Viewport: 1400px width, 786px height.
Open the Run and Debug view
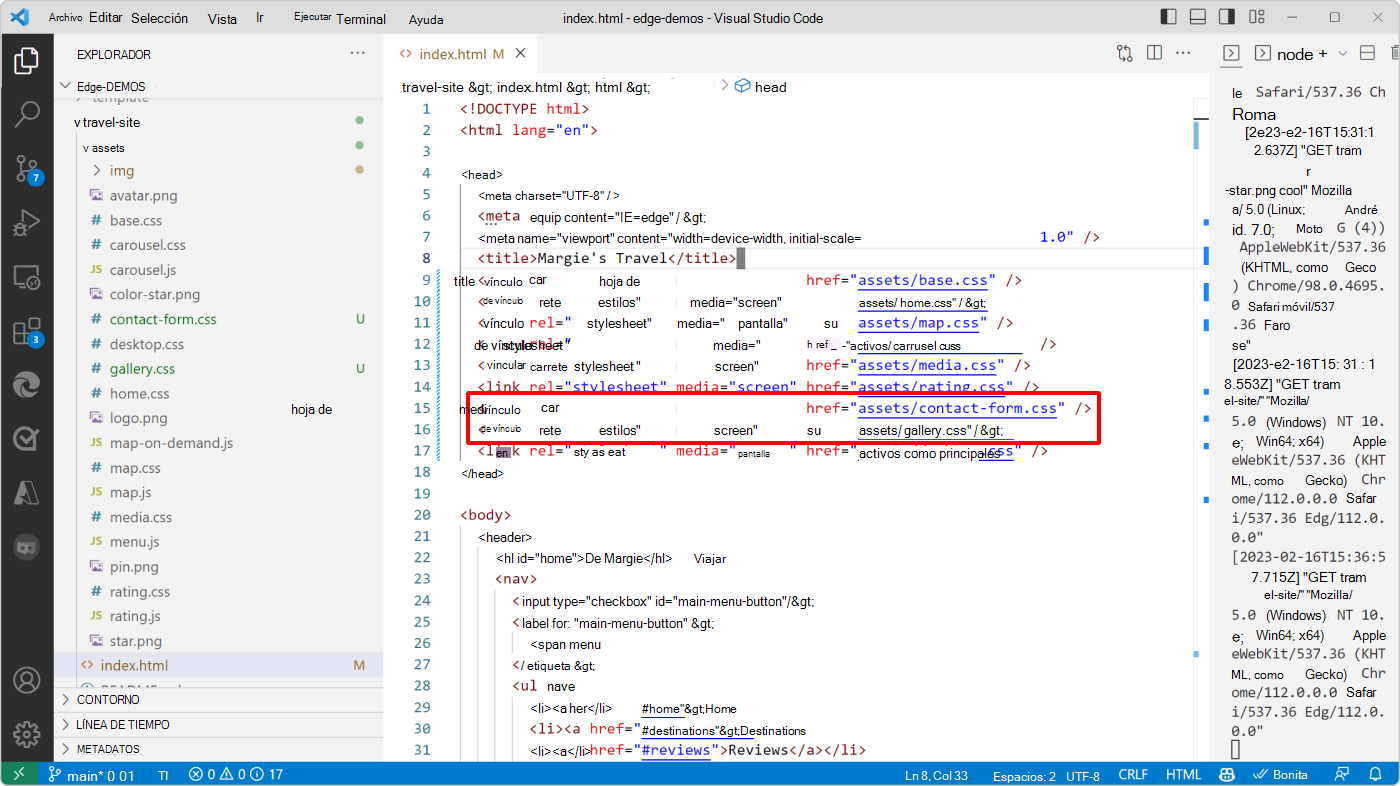coord(27,223)
